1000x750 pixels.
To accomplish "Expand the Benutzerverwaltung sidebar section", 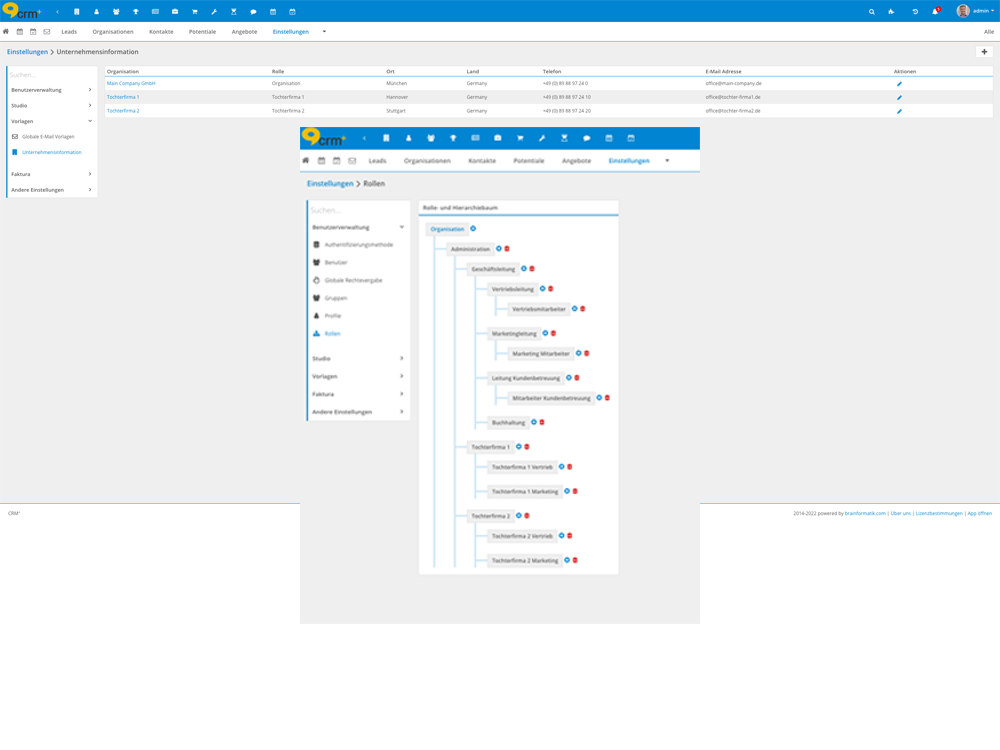I will [x=51, y=90].
